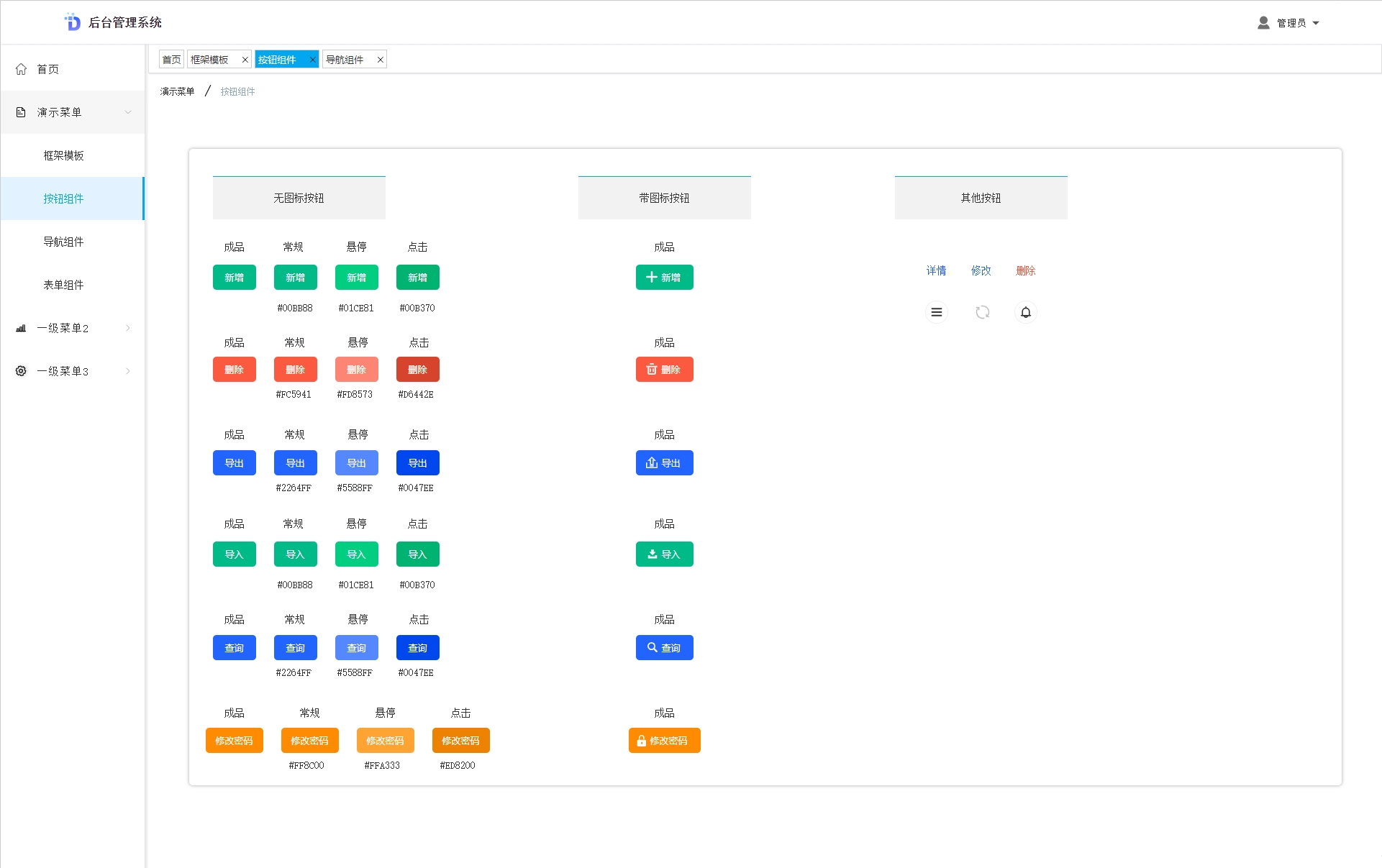Switch to the 首页 tab

tap(171, 60)
